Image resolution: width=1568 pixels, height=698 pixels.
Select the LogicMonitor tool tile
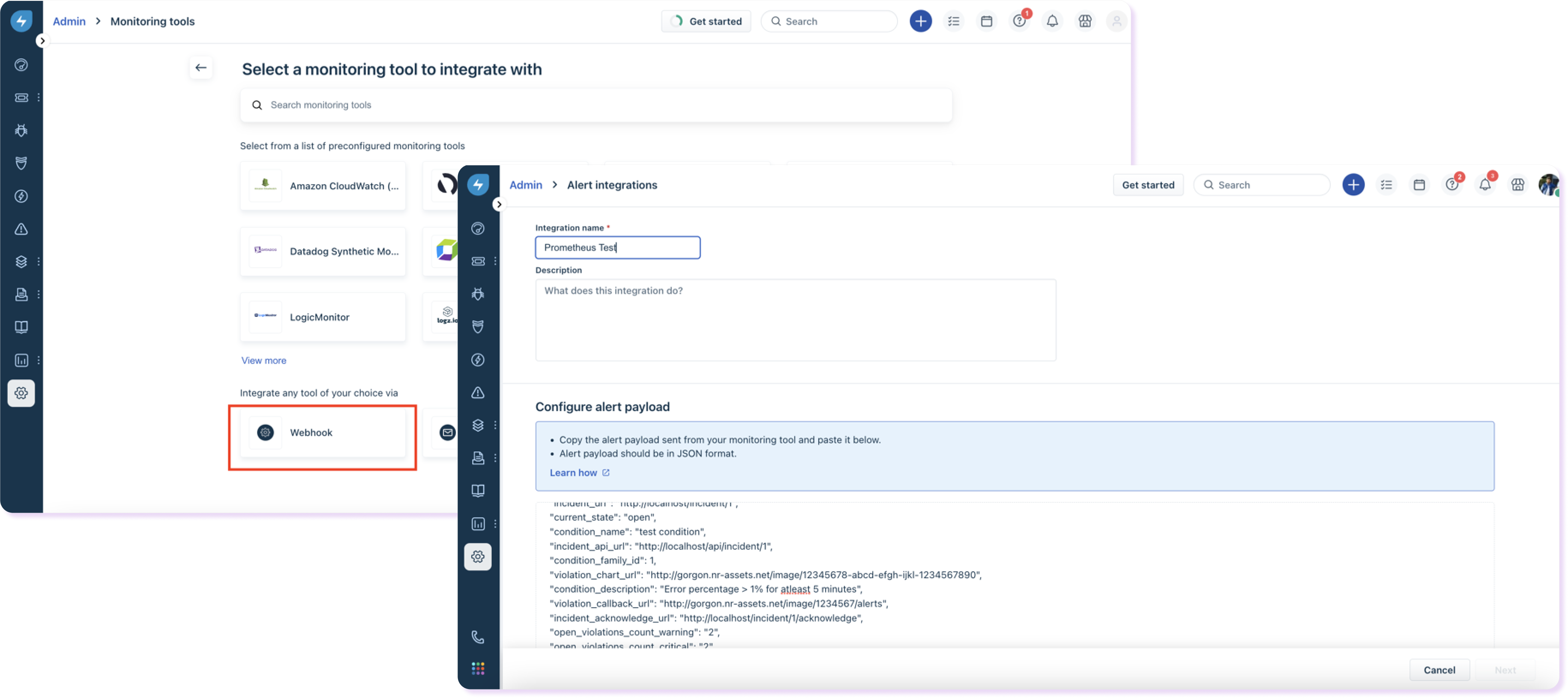coord(323,317)
